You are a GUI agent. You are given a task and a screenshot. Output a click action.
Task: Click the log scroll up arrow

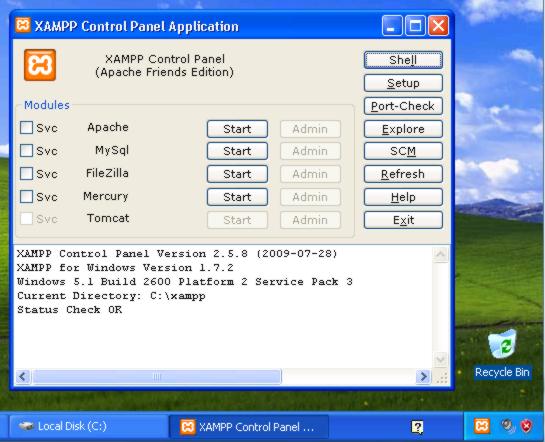tap(441, 254)
